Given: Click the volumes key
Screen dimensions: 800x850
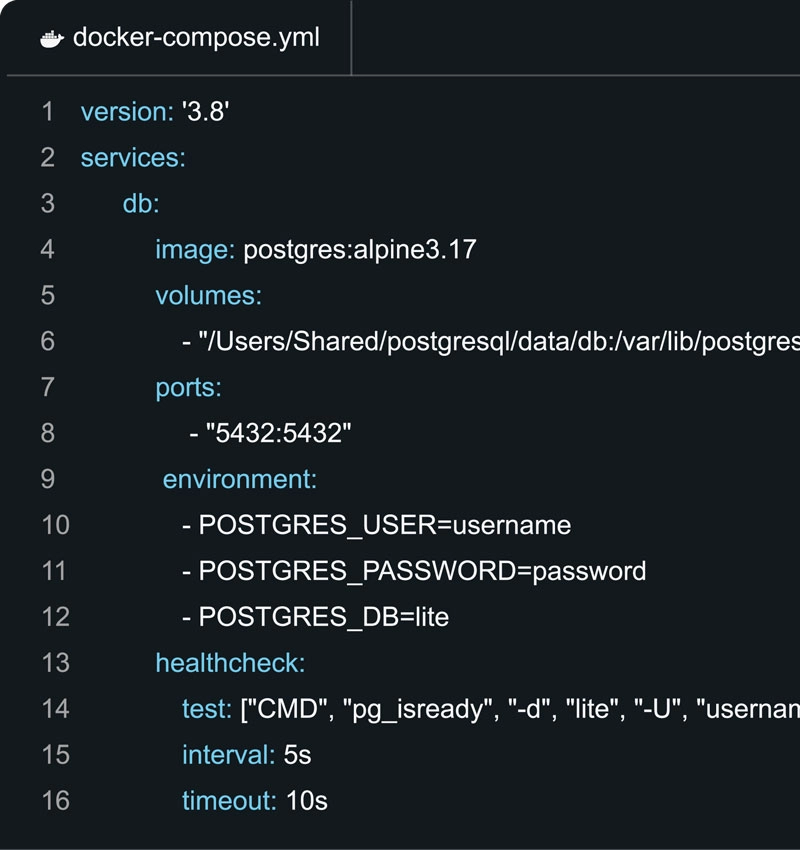Looking at the screenshot, I should pyautogui.click(x=208, y=295).
